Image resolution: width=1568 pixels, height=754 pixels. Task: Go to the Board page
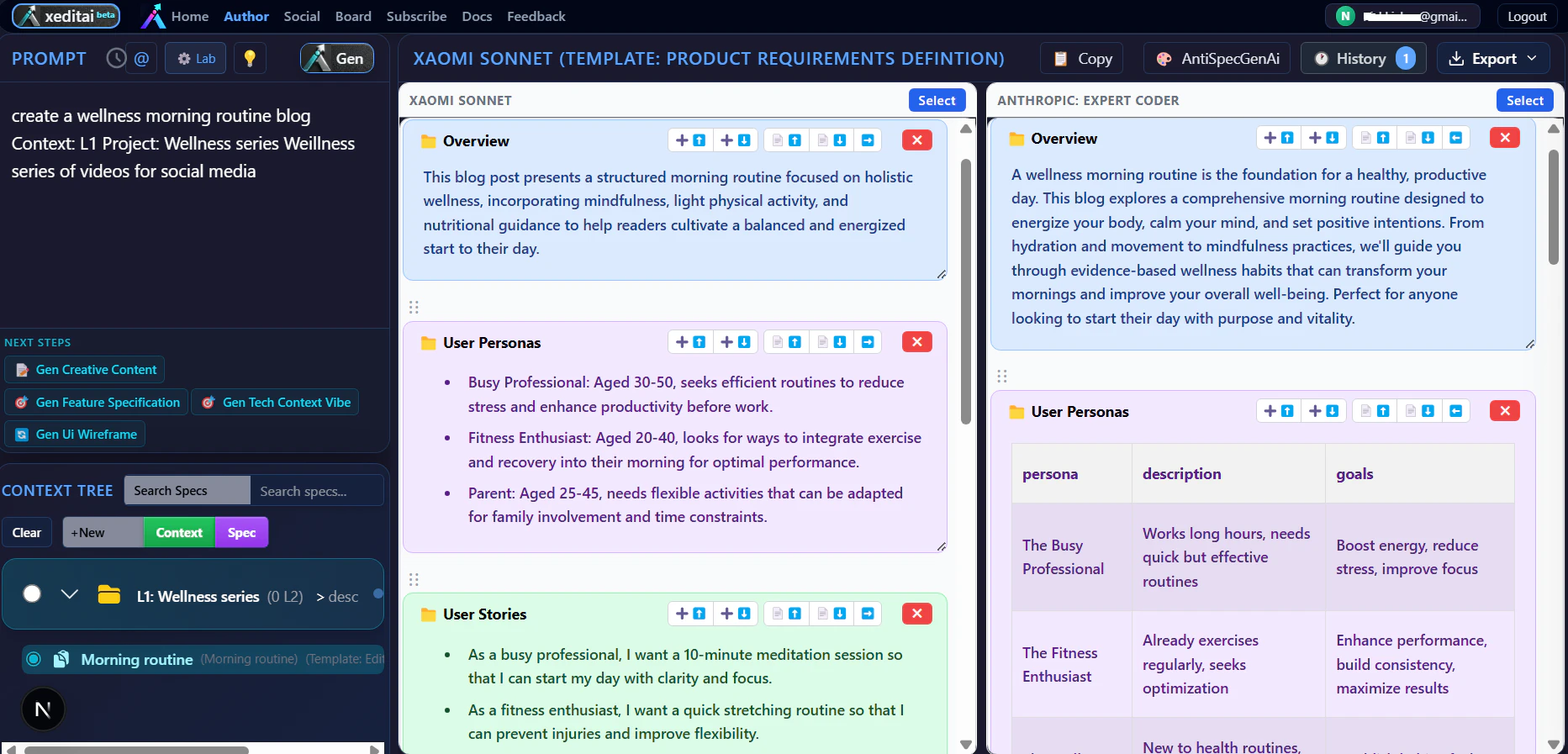click(x=353, y=16)
